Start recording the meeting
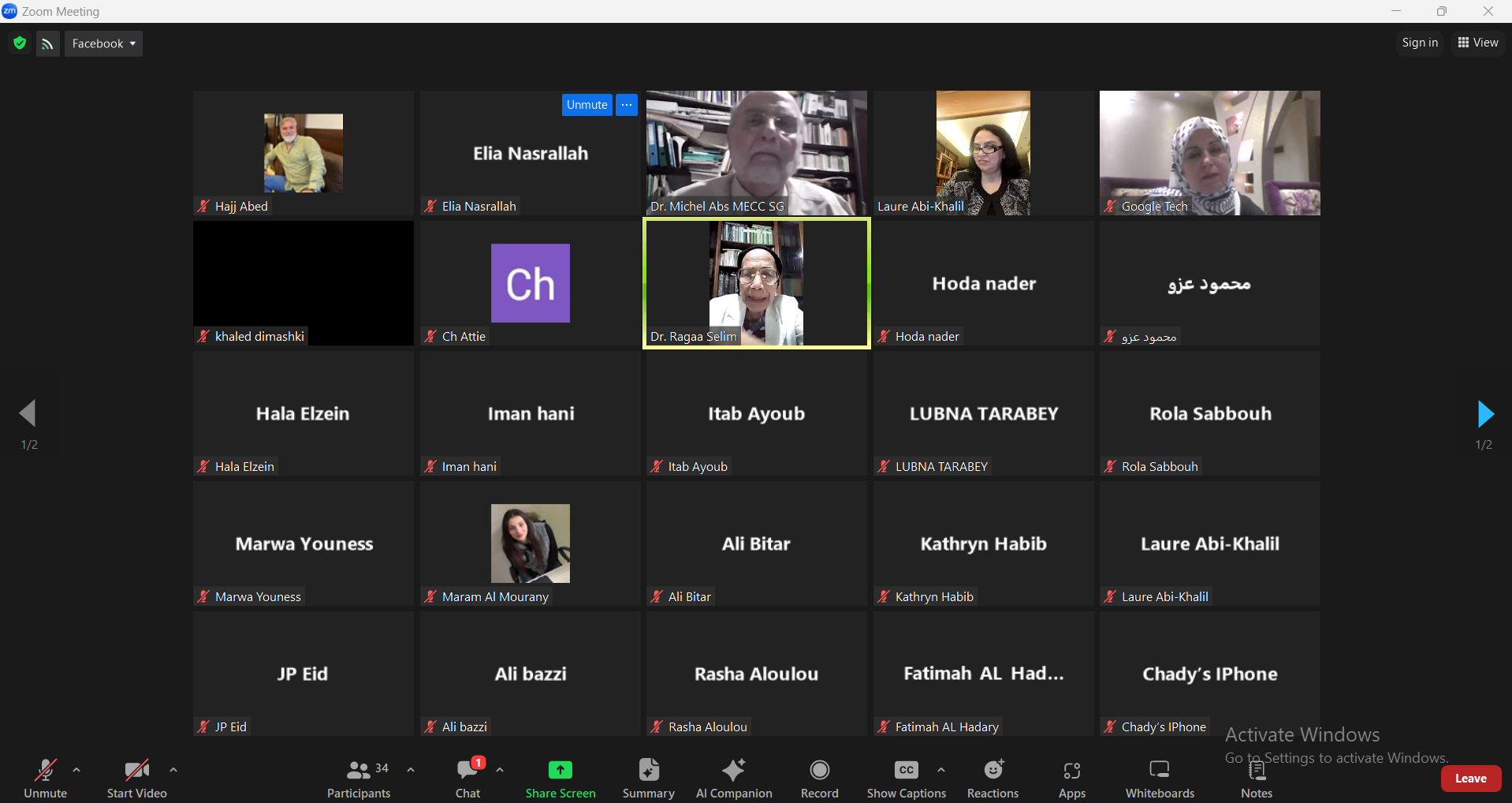The height and width of the screenshot is (803, 1512). (820, 779)
